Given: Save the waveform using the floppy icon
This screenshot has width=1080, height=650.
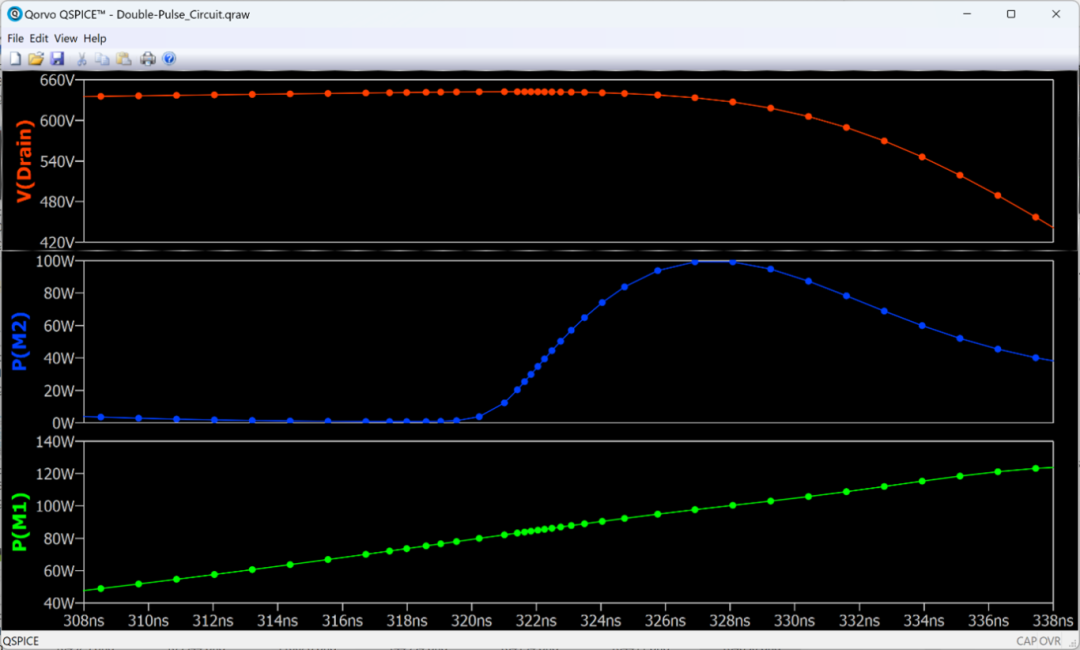Looking at the screenshot, I should (57, 59).
